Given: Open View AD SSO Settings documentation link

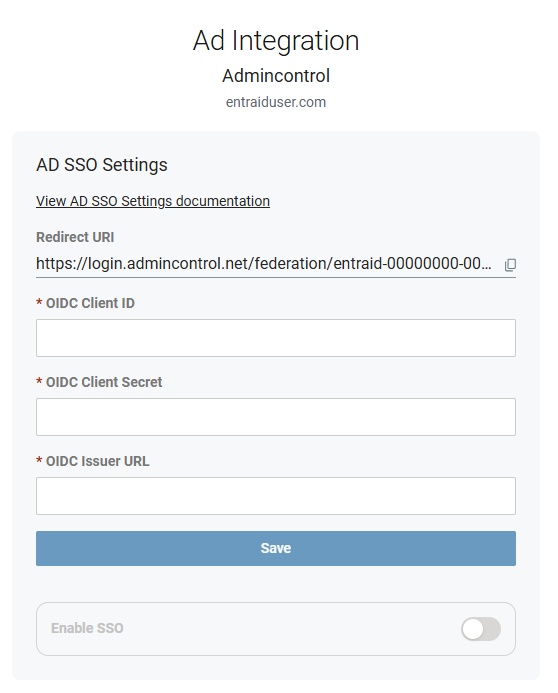Looking at the screenshot, I should pyautogui.click(x=153, y=201).
